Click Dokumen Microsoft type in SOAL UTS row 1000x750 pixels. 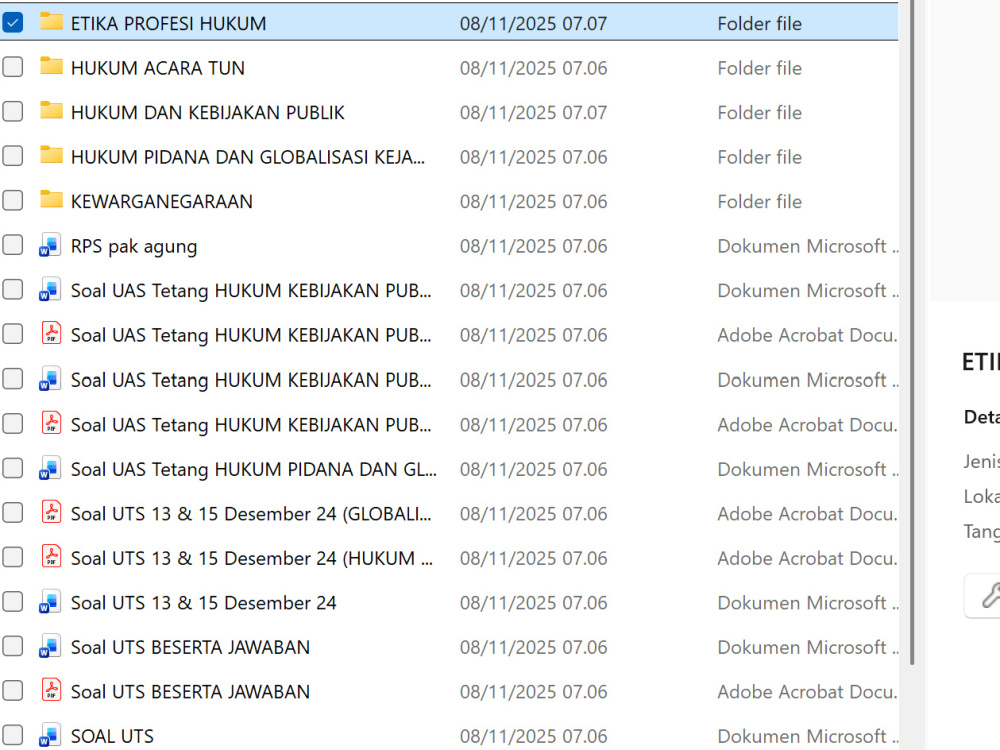pyautogui.click(x=807, y=737)
